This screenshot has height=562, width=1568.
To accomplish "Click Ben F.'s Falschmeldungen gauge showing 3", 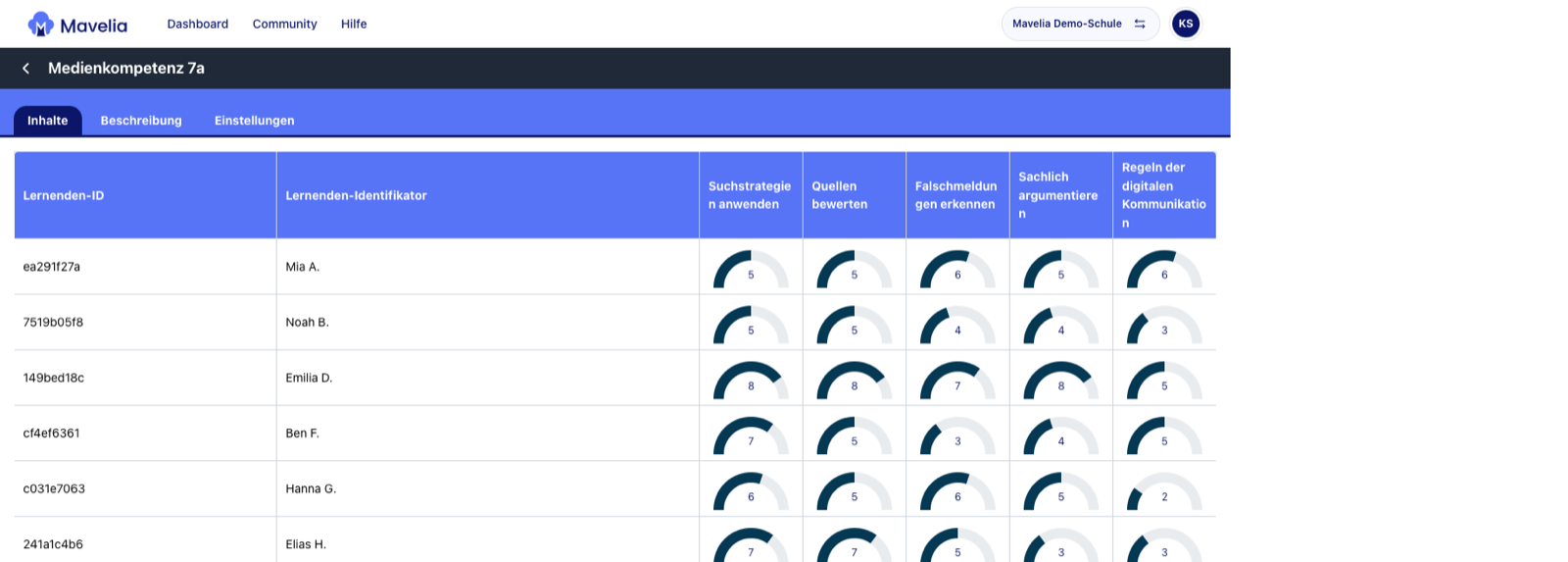I will 957,435.
